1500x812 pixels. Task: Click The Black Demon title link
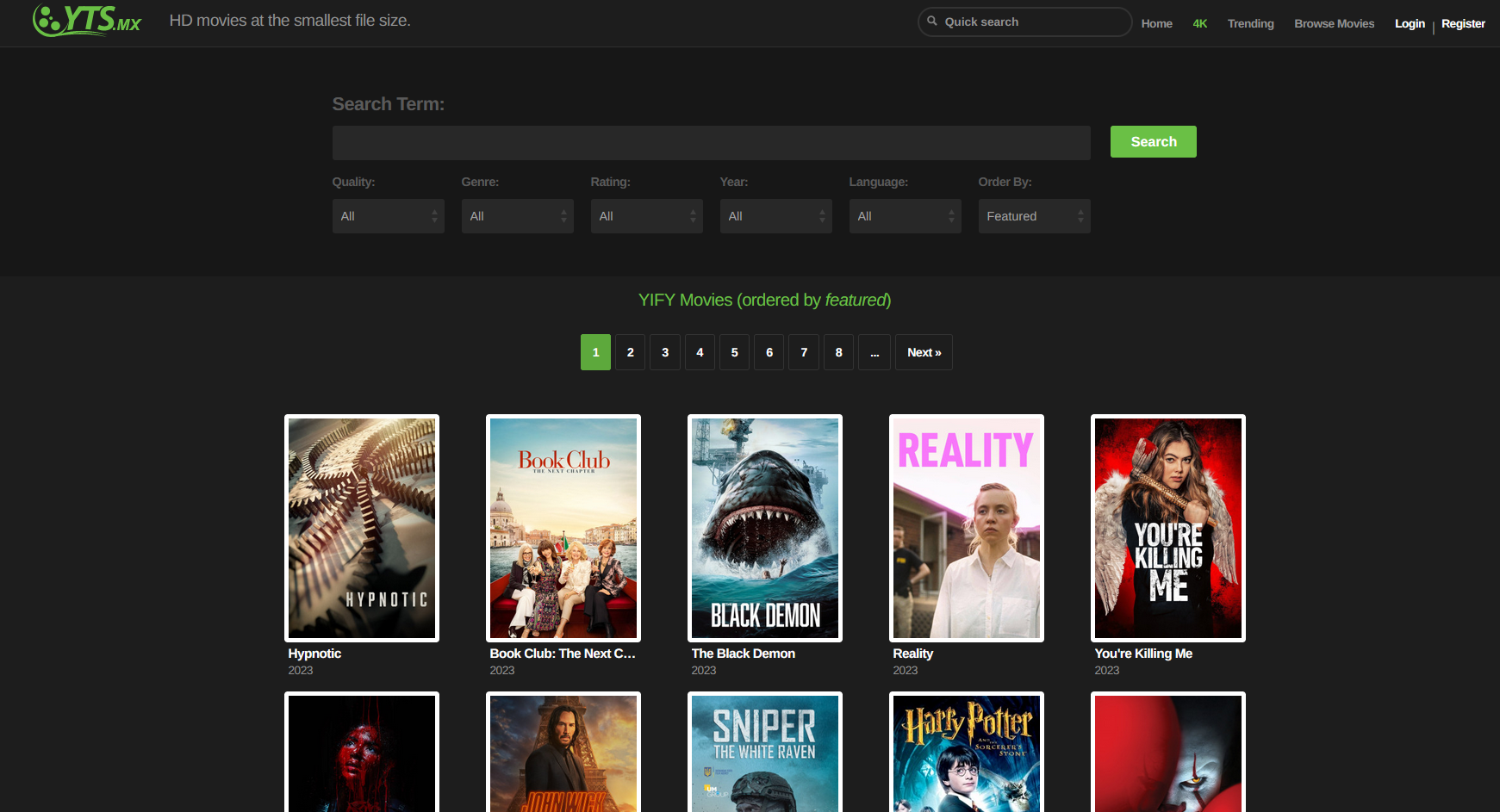click(x=744, y=654)
